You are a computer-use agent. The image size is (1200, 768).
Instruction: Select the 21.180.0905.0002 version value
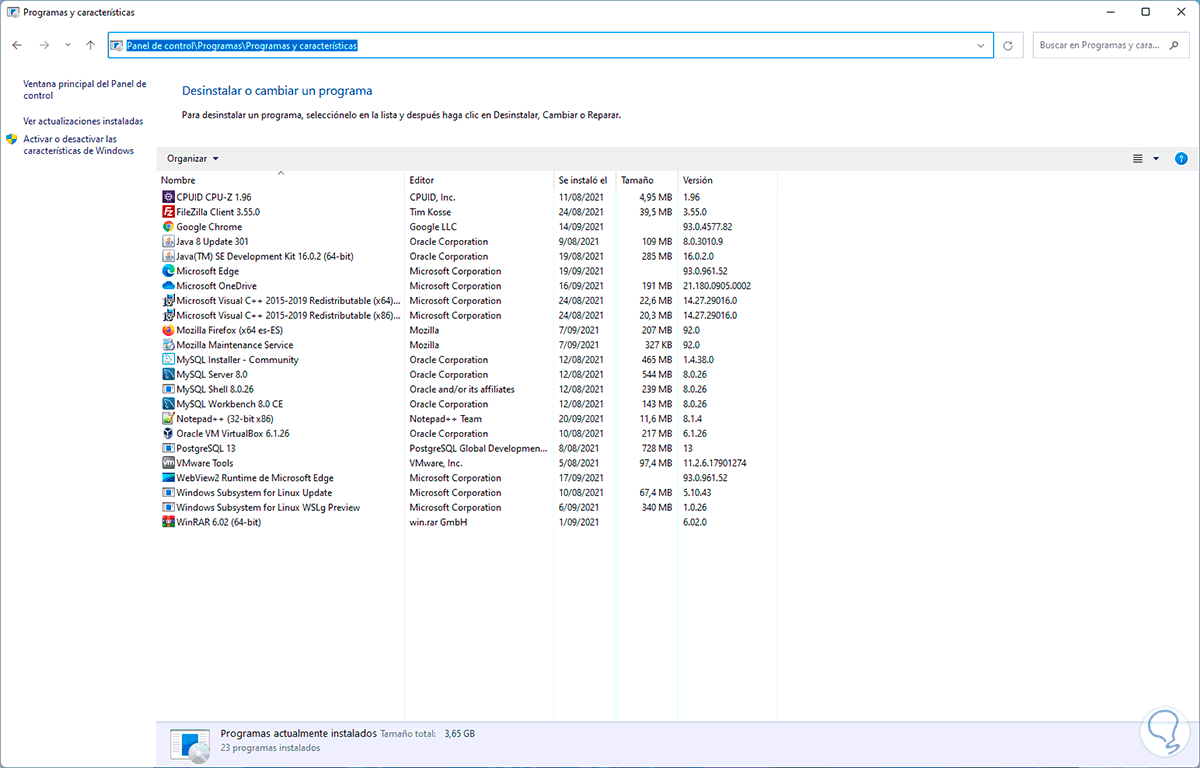[716, 286]
